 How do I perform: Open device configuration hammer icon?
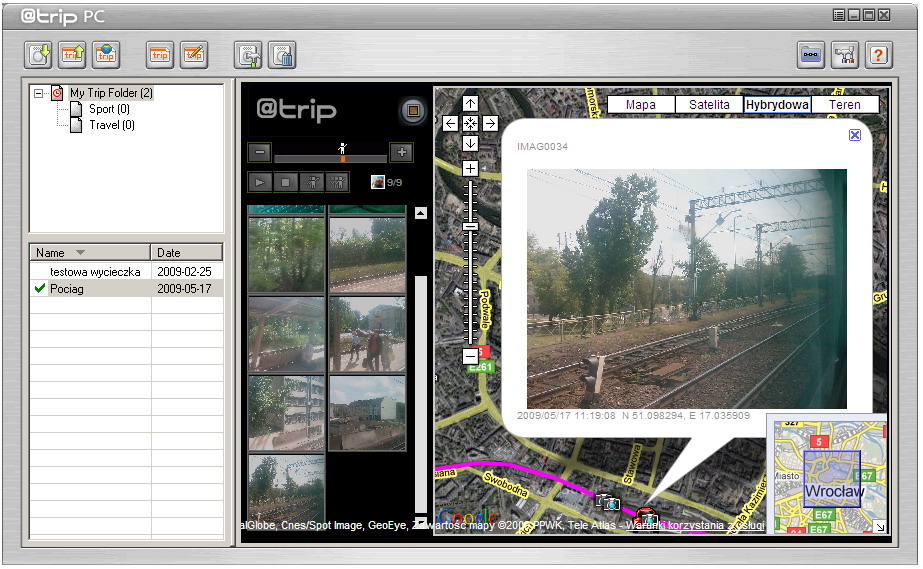(248, 55)
